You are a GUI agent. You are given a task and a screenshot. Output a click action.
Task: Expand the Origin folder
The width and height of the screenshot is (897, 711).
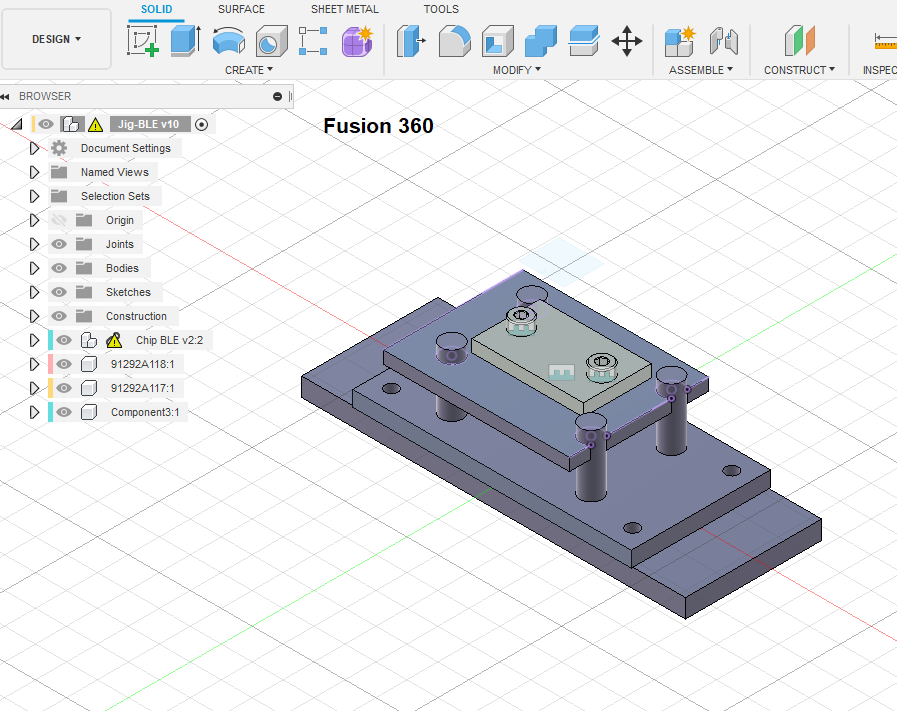pyautogui.click(x=34, y=220)
